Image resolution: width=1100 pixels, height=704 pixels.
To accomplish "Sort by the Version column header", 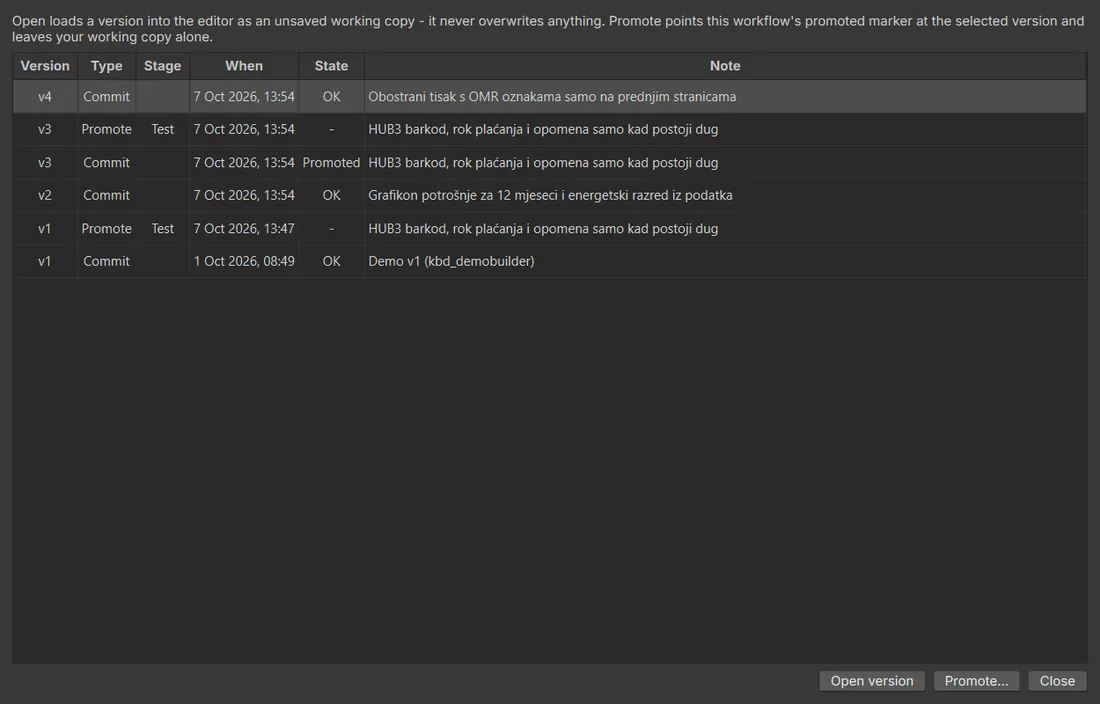I will (45, 66).
